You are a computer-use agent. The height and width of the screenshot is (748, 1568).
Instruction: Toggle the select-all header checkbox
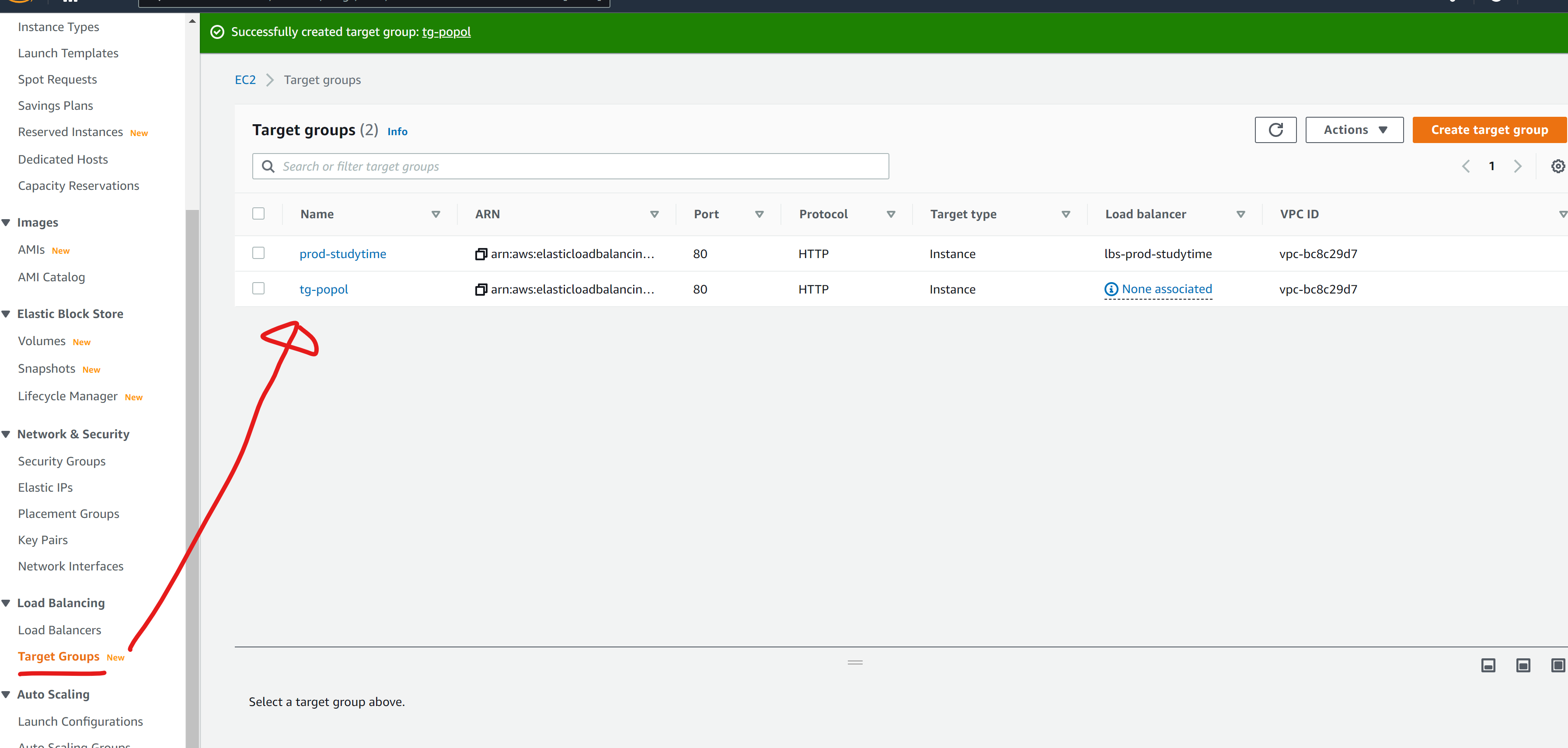(259, 214)
